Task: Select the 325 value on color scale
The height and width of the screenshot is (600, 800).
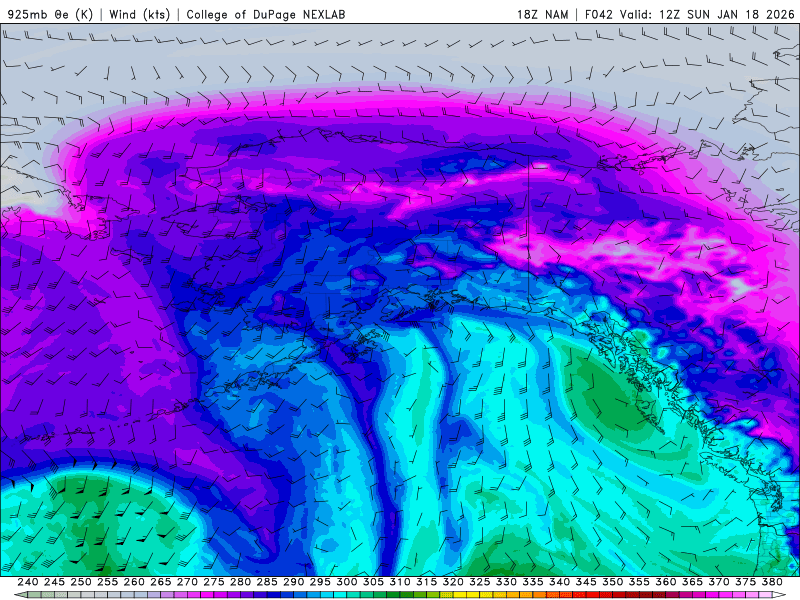Action: coord(480,582)
